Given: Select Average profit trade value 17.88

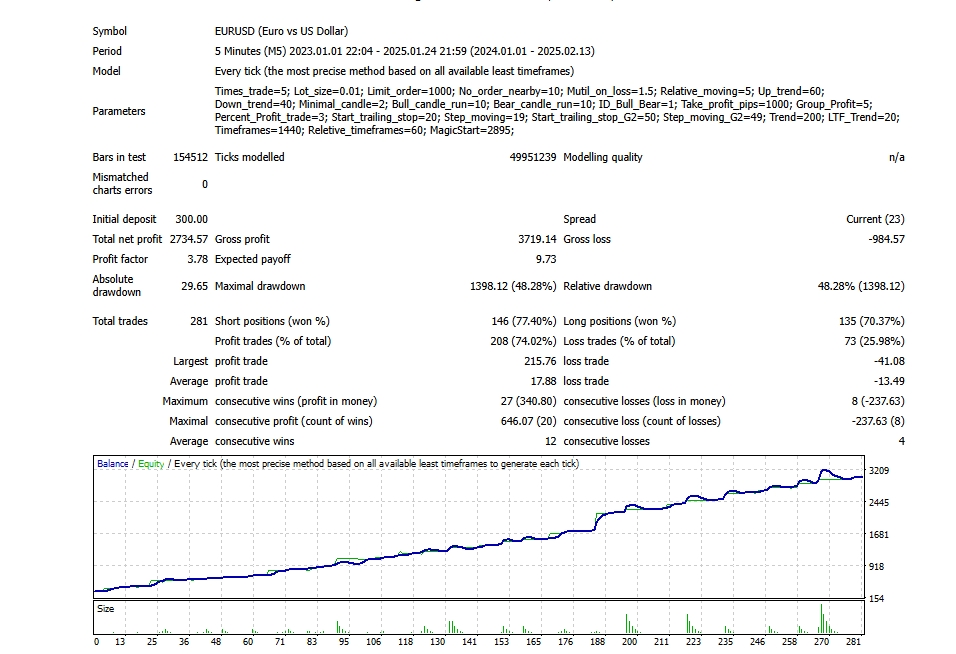Looking at the screenshot, I should coord(543,382).
